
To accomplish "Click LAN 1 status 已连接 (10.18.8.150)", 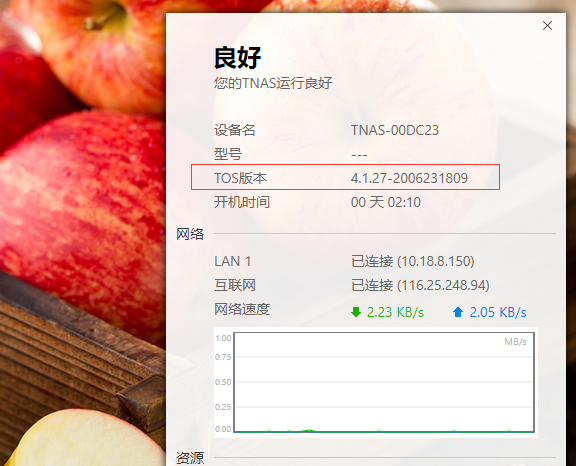I will 413,261.
